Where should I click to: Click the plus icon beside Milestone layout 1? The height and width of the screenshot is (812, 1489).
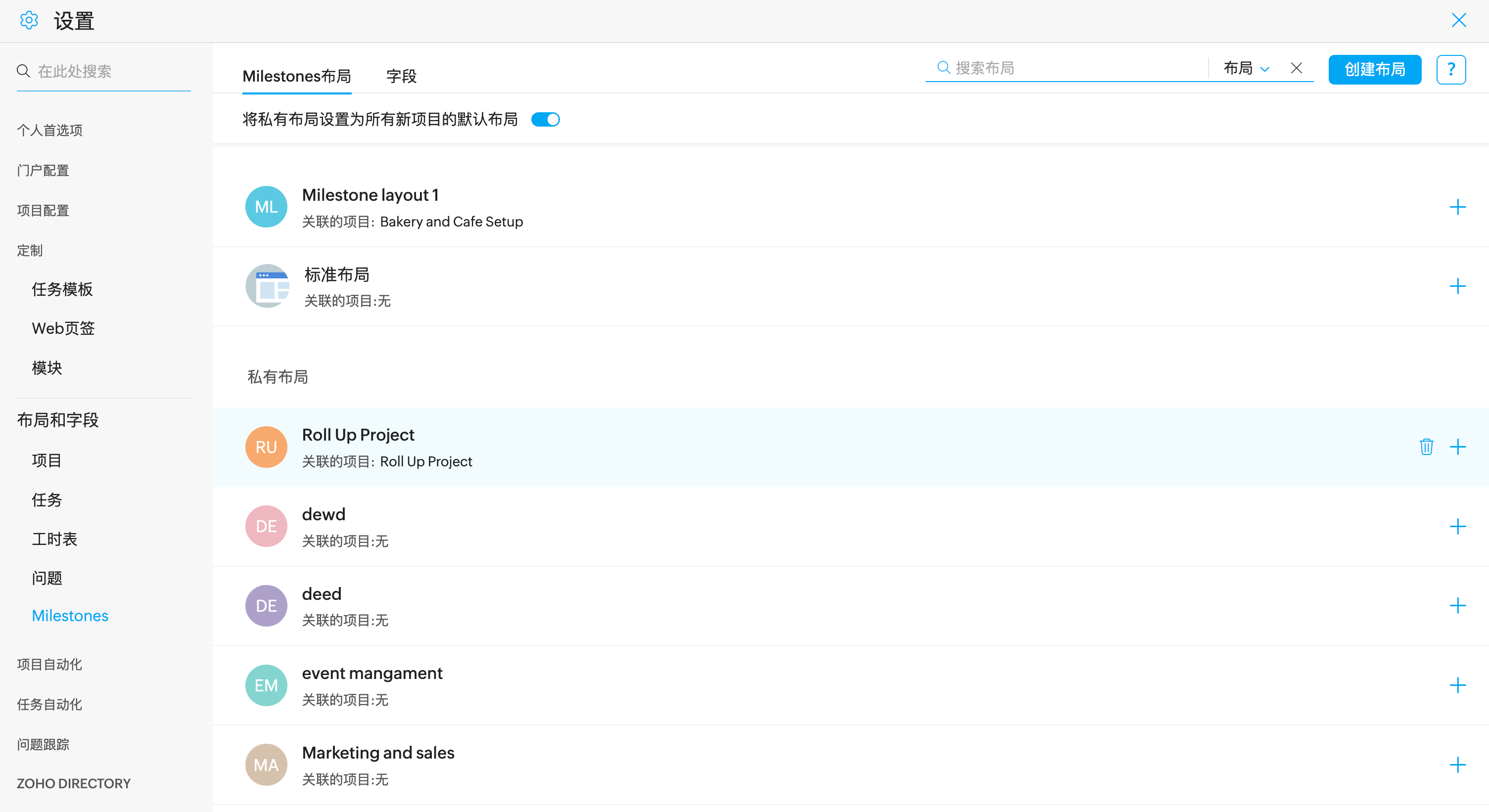coord(1457,207)
